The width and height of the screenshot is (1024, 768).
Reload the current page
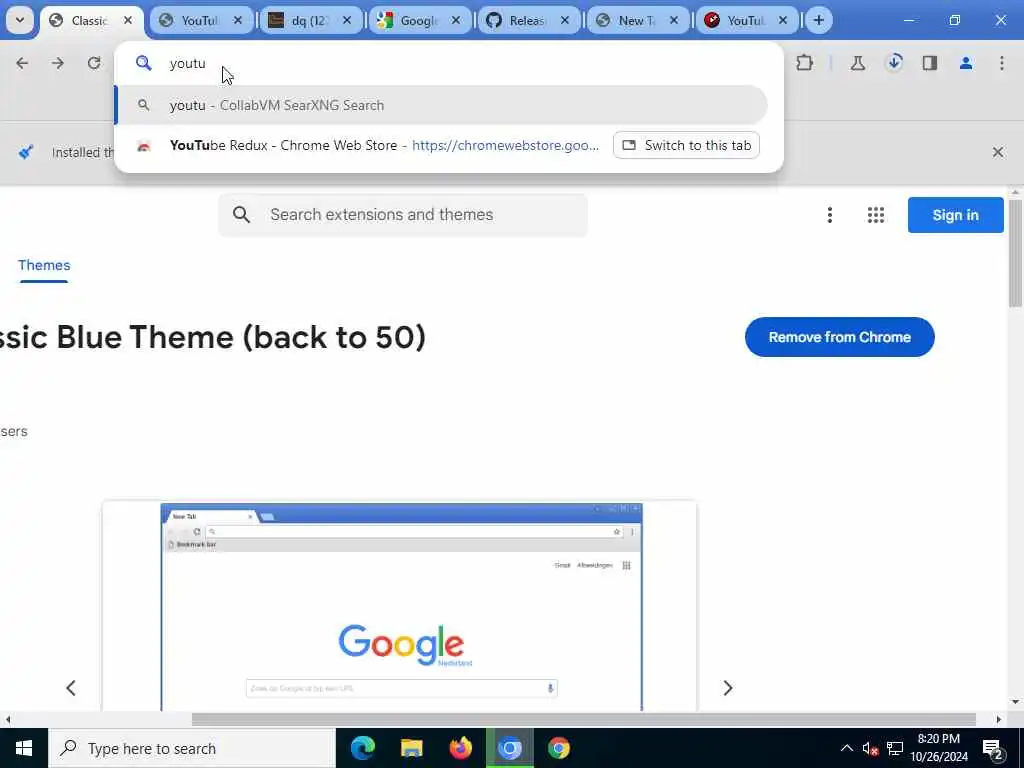coord(94,63)
